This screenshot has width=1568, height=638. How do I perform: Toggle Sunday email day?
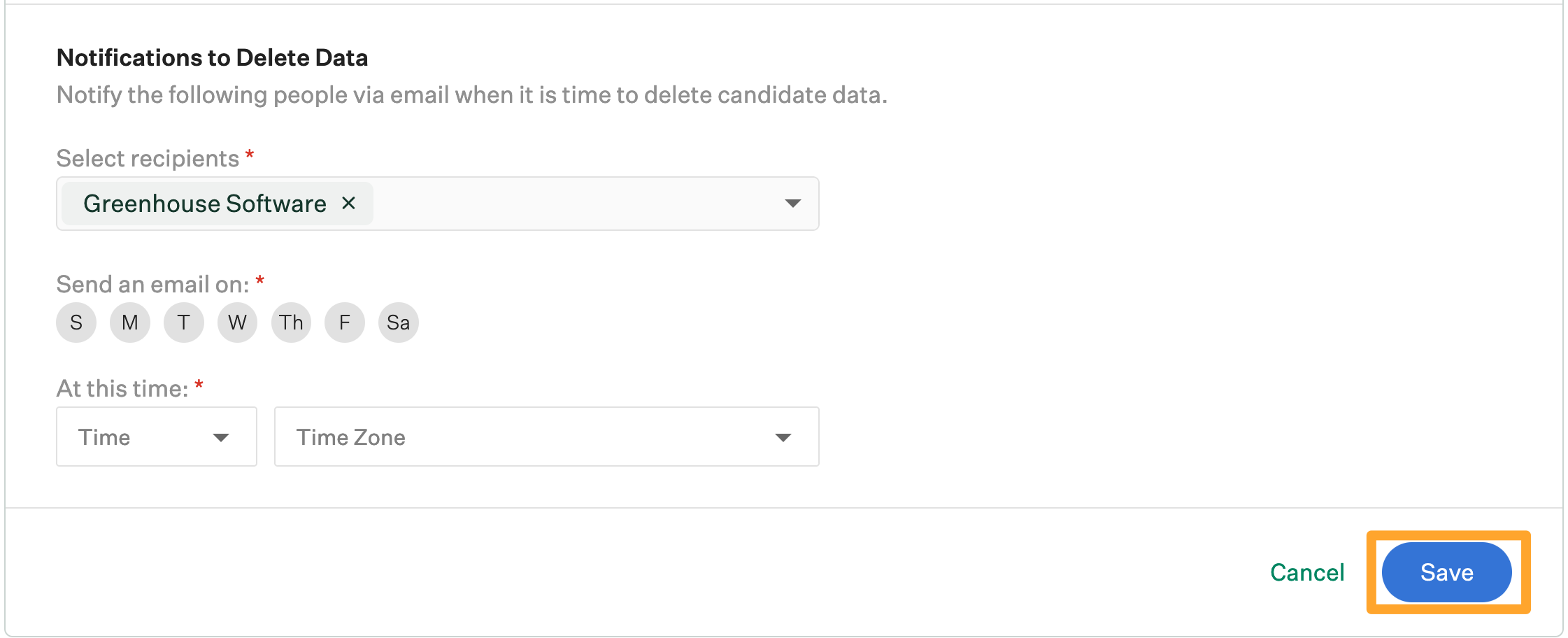76,322
